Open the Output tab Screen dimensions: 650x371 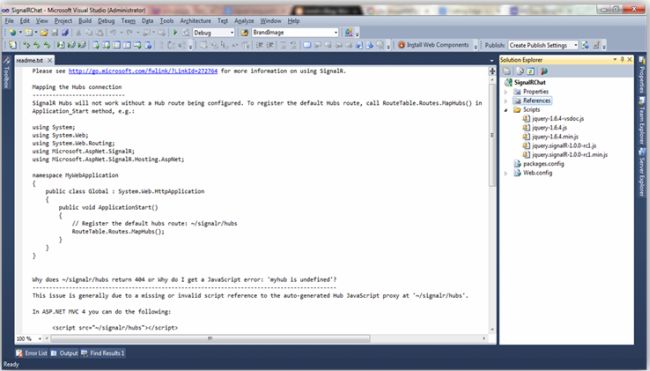pyautogui.click(x=65, y=353)
